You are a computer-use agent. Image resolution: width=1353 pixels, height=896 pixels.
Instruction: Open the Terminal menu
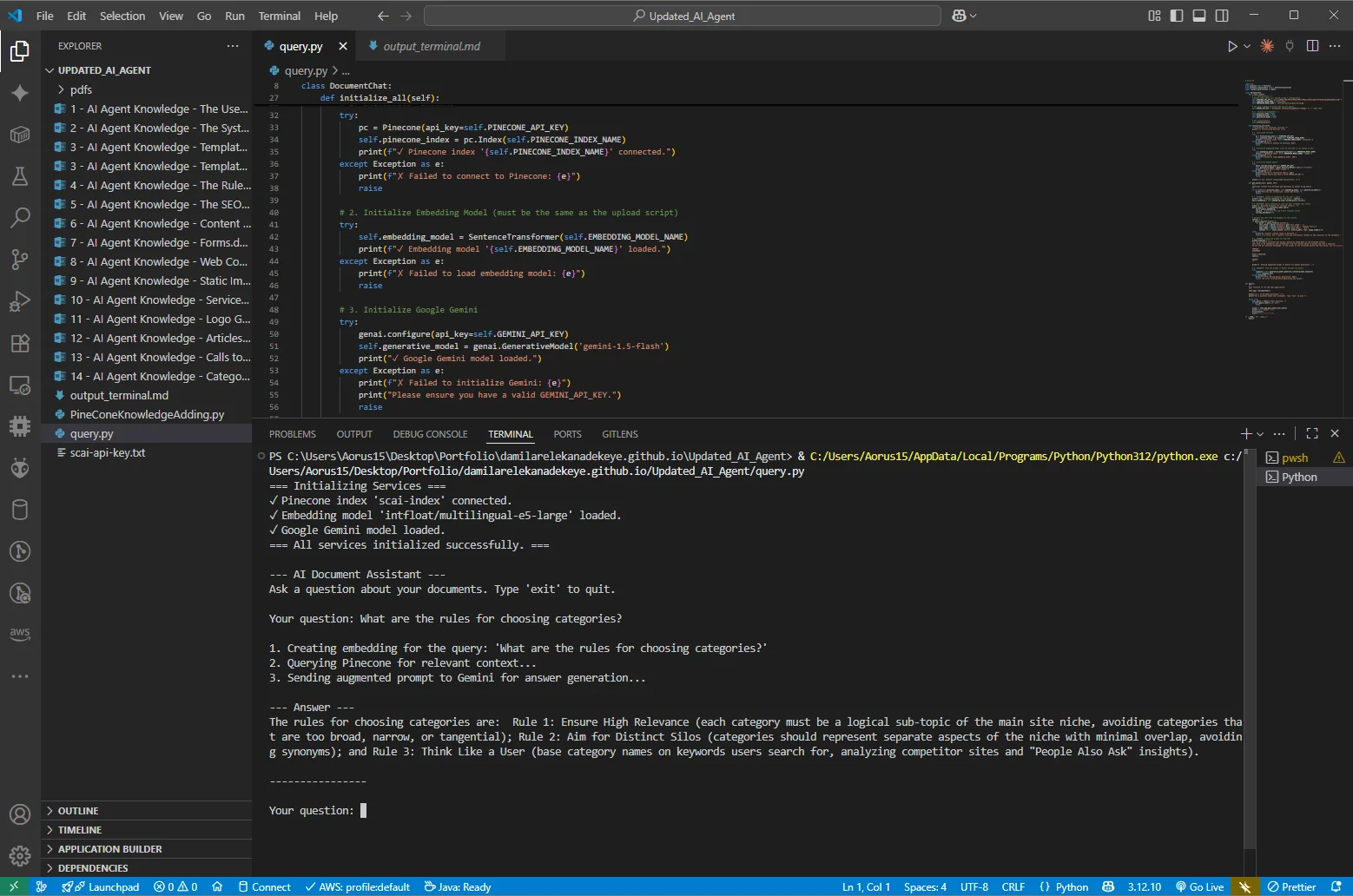point(279,16)
